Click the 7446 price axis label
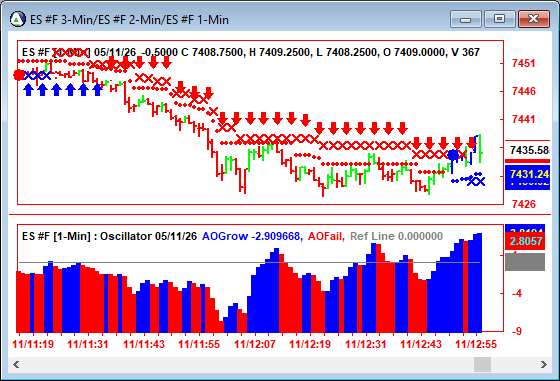560x381 pixels. (x=523, y=91)
